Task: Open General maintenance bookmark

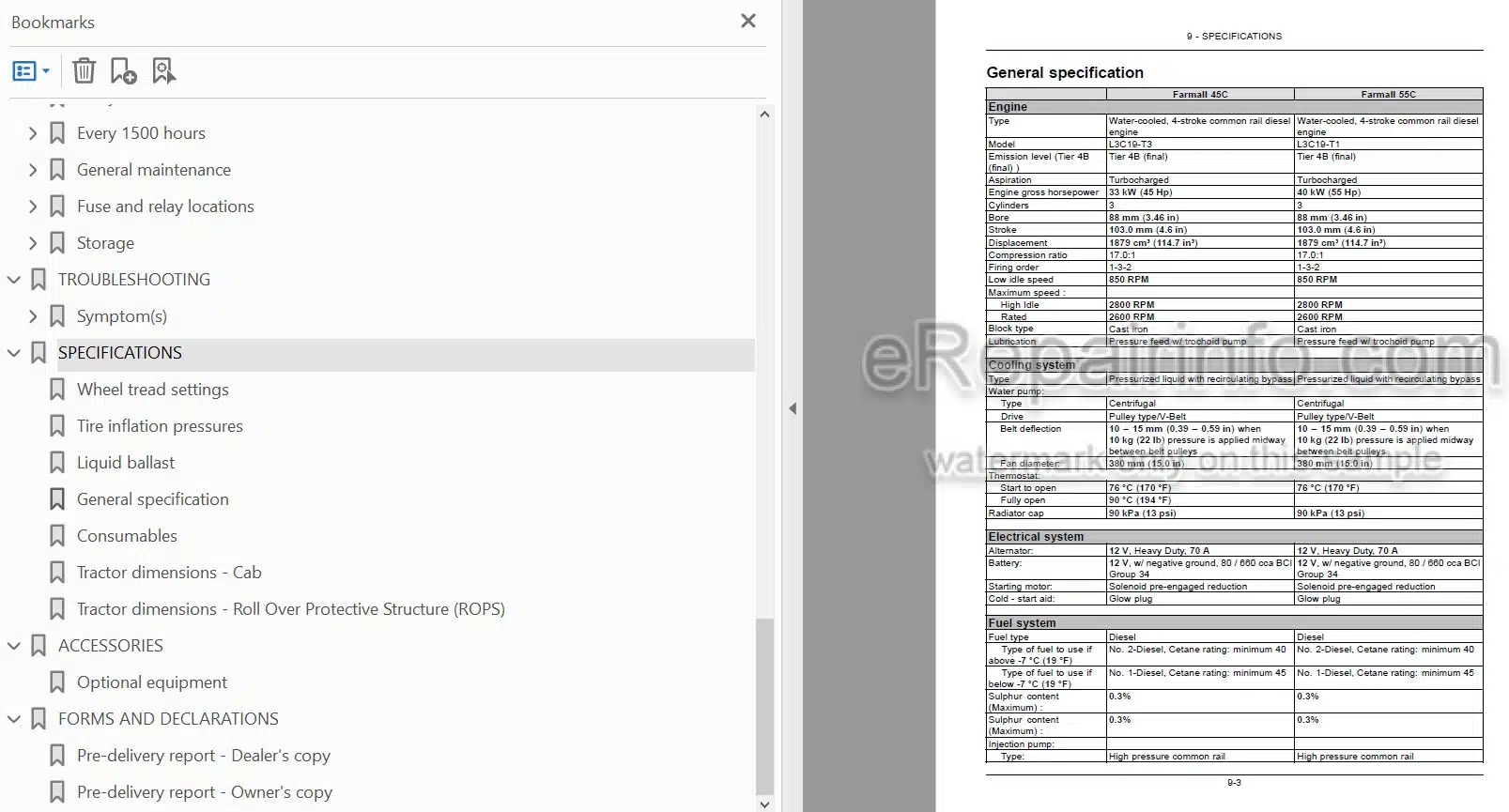Action: point(154,170)
